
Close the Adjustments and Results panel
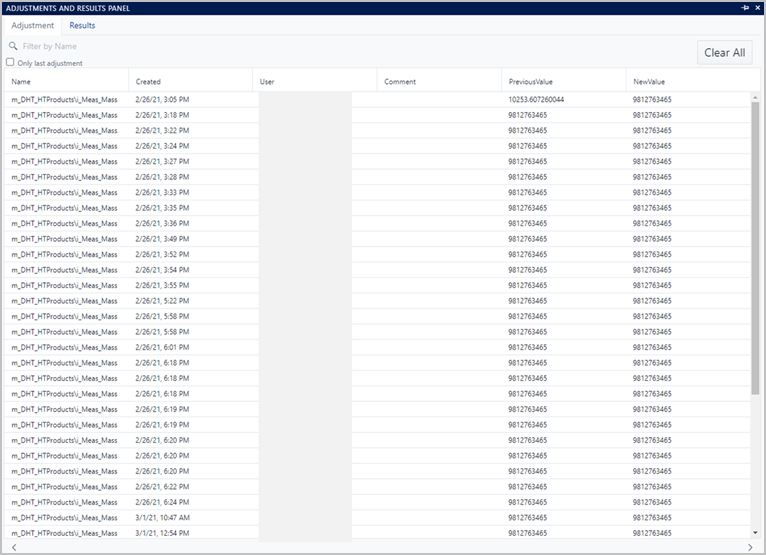tap(757, 8)
